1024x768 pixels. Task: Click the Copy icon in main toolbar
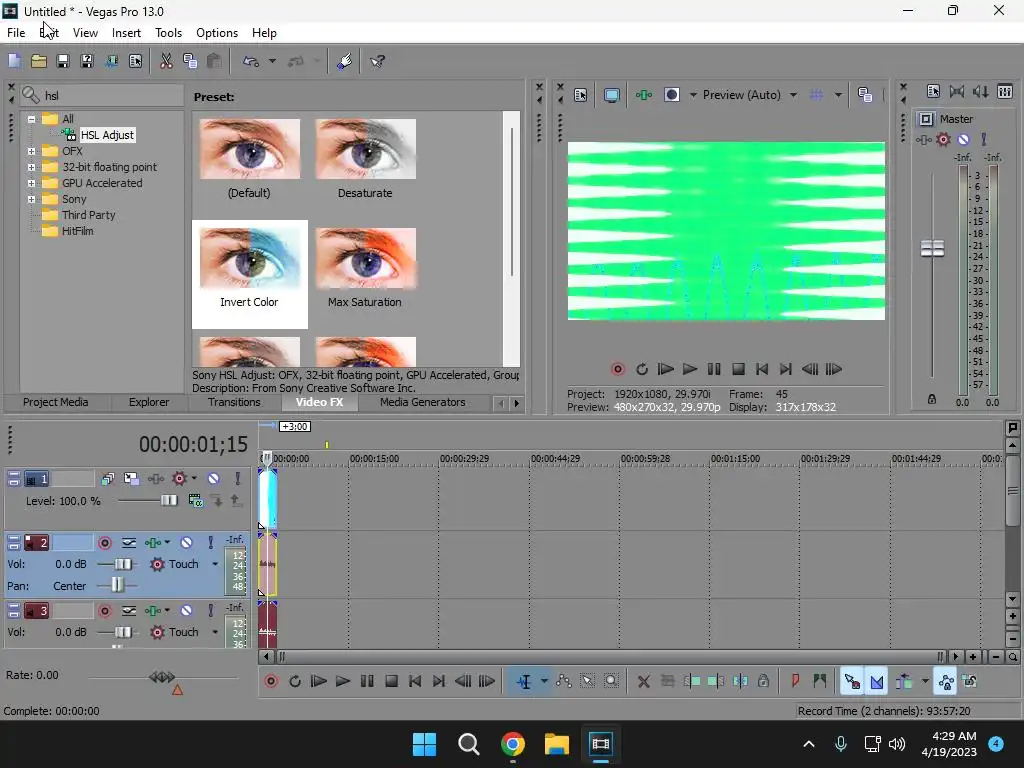pos(190,61)
